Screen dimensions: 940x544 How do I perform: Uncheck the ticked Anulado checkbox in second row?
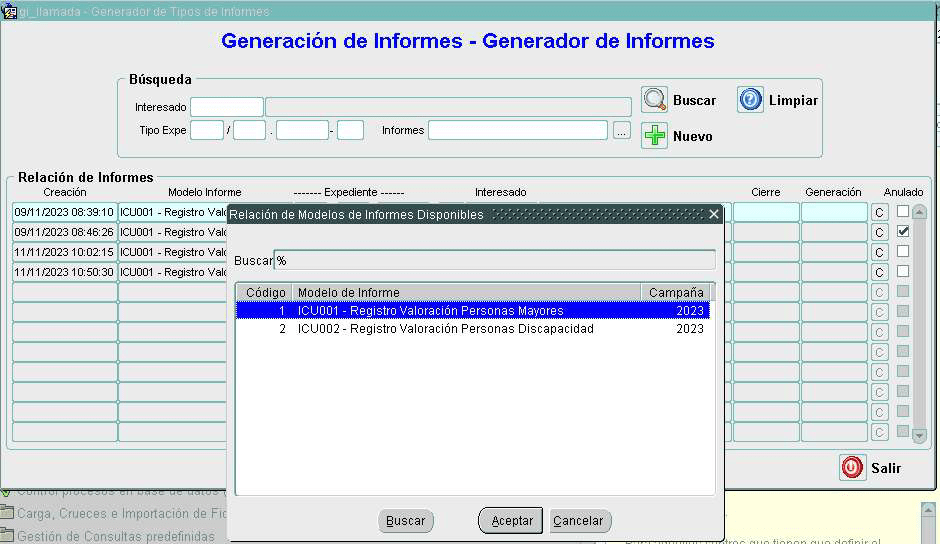click(903, 231)
